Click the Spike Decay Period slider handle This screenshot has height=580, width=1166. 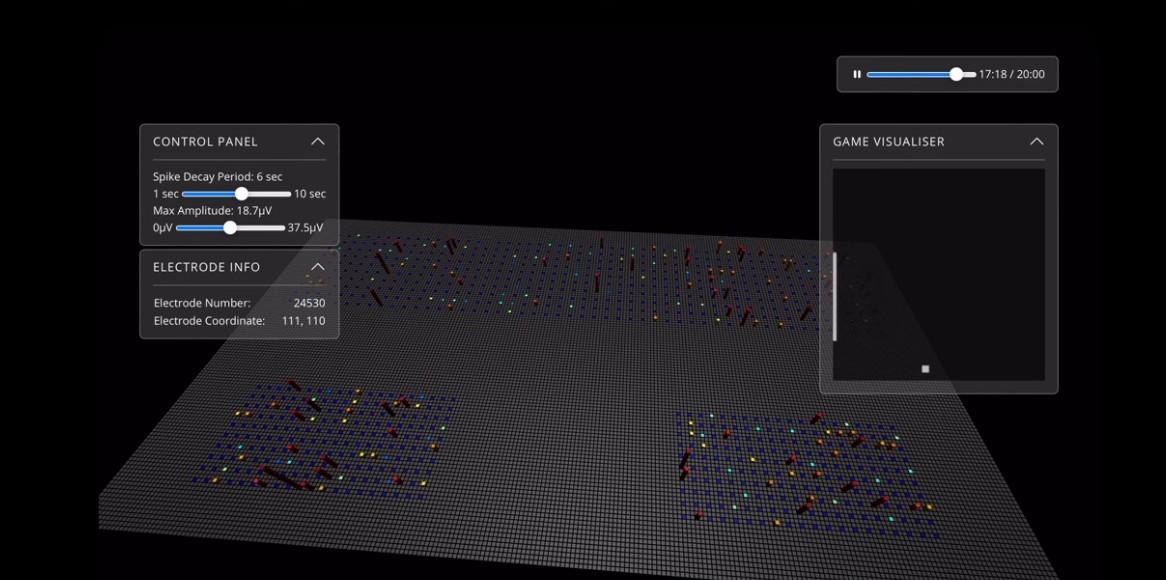(x=241, y=194)
